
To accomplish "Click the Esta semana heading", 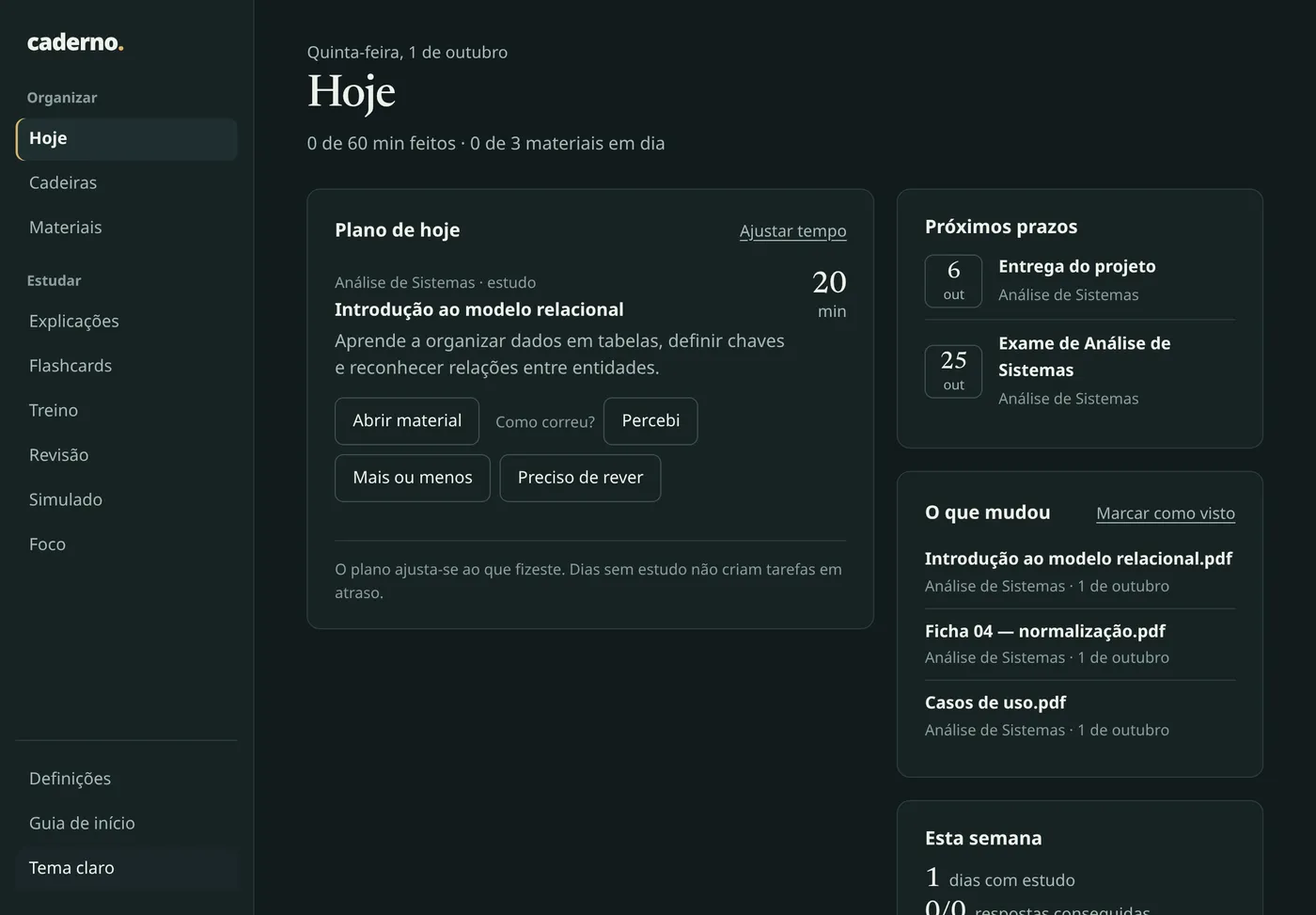I will click(x=983, y=838).
